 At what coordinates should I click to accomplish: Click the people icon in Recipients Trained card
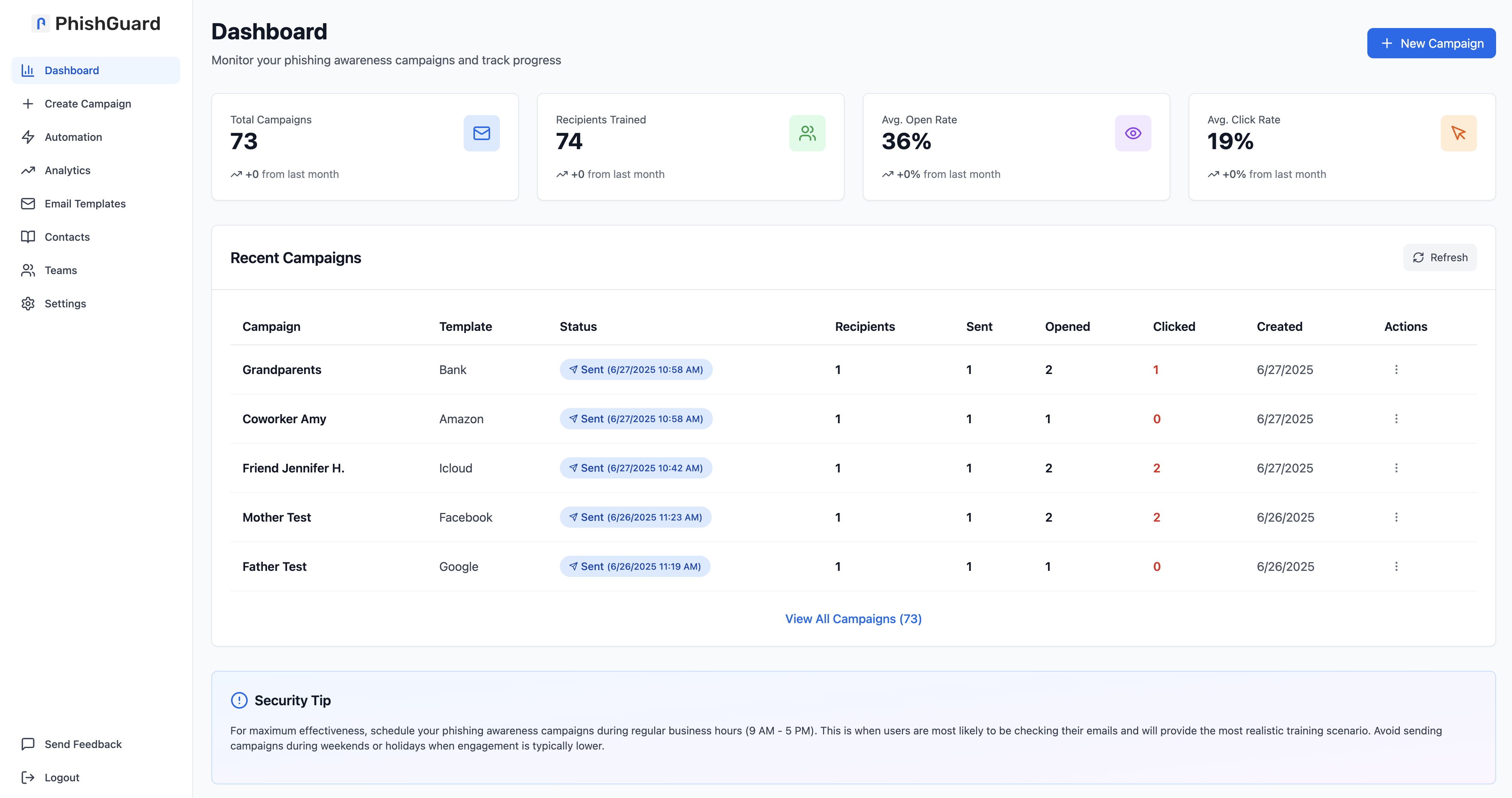(807, 133)
